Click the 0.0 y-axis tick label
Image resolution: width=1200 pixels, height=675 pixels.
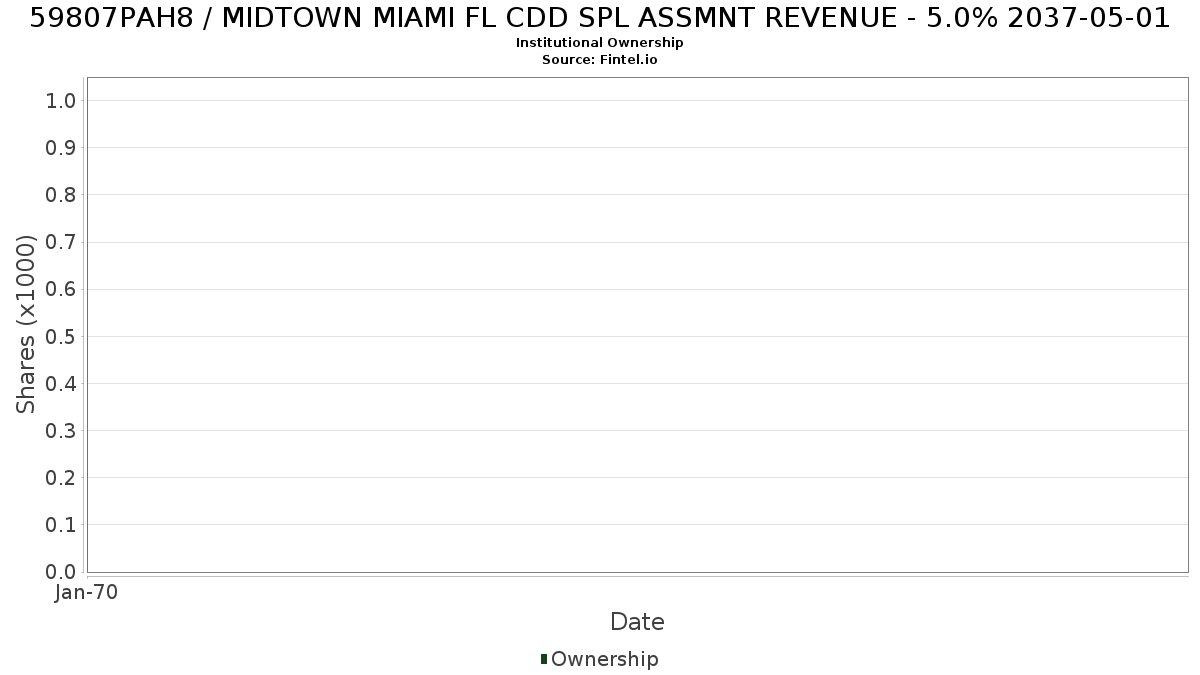[61, 571]
